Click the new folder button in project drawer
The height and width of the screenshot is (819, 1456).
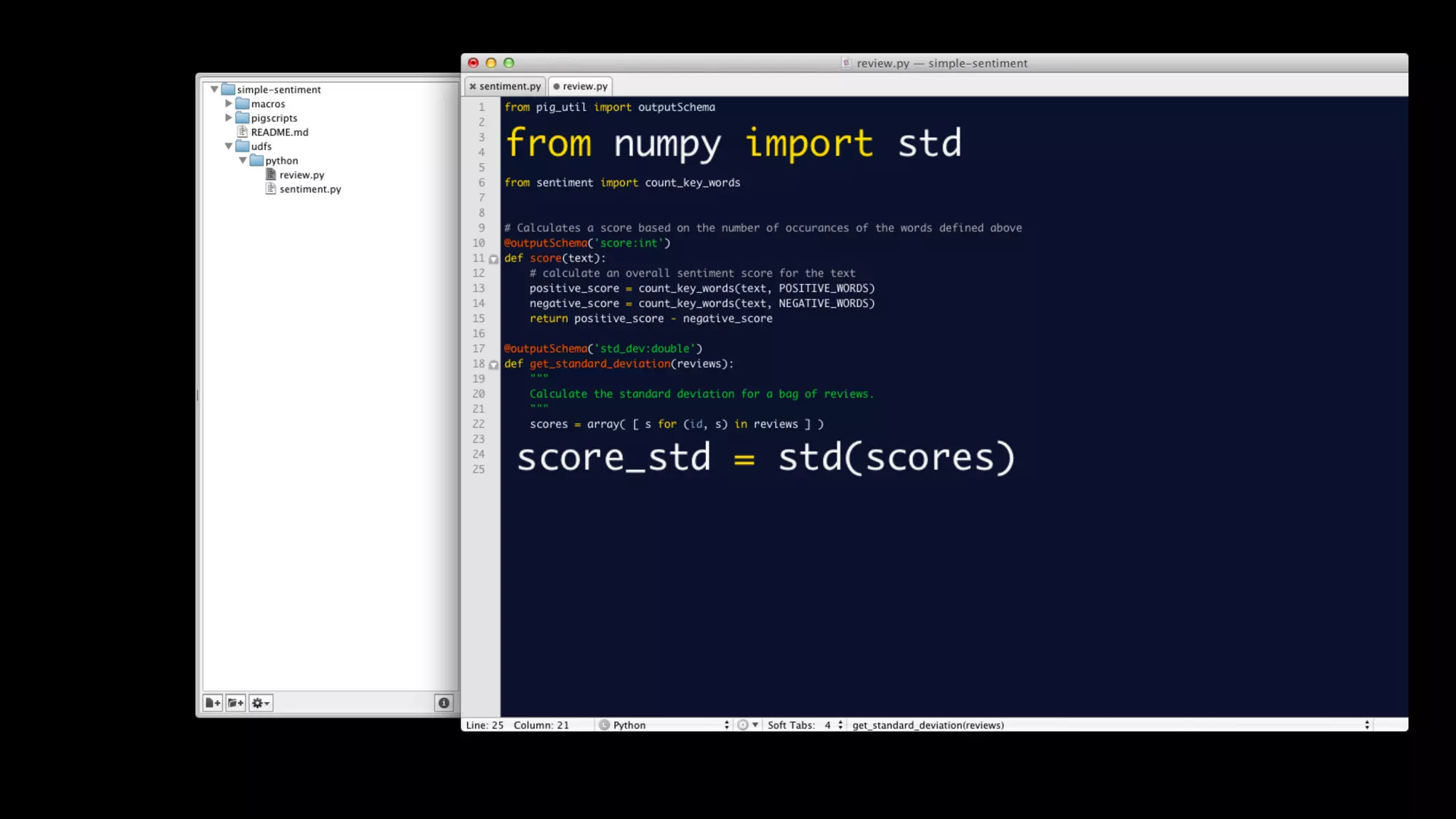[x=236, y=703]
